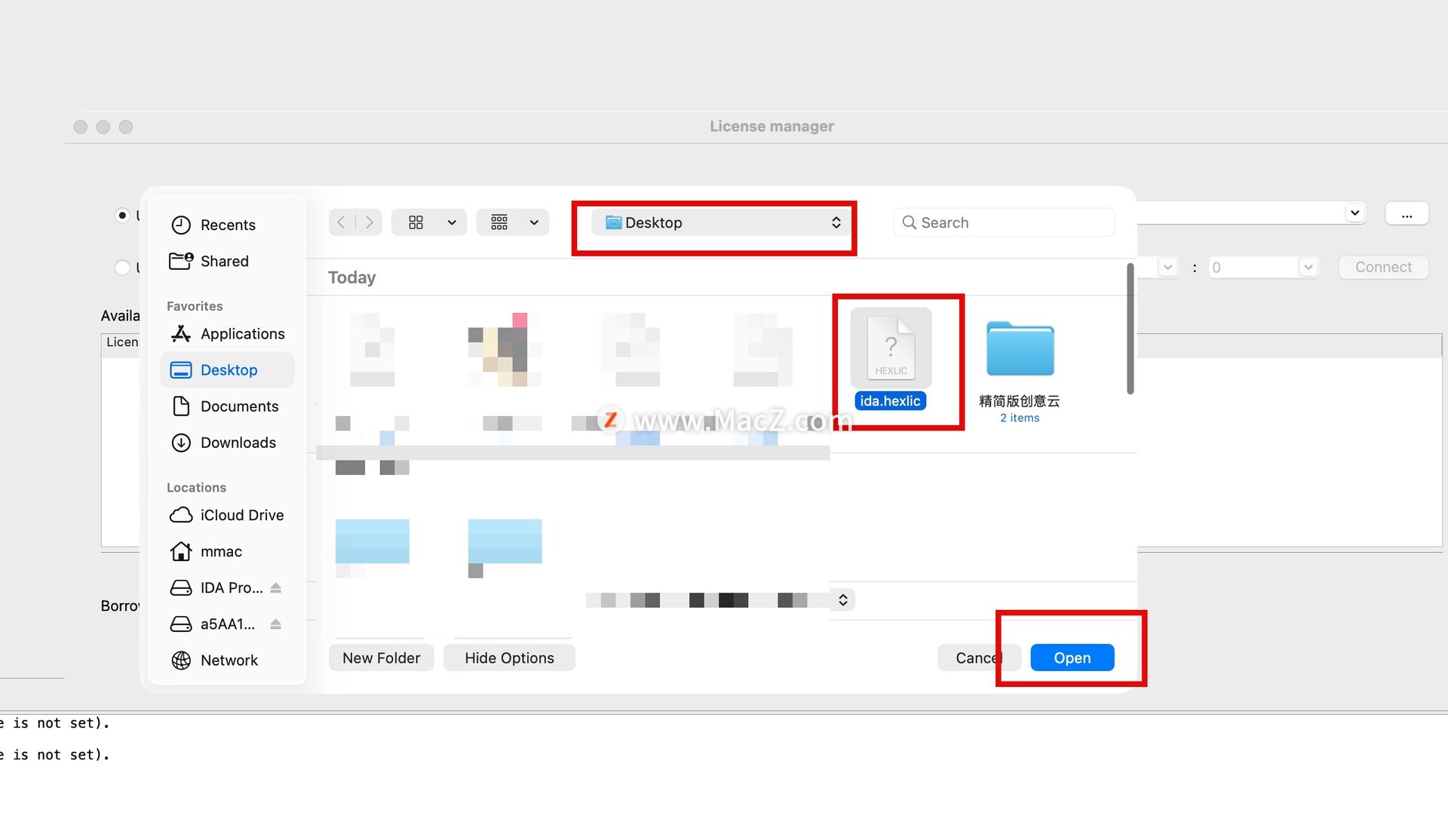
Task: Open the 精简版创意云 folder
Action: click(1020, 350)
